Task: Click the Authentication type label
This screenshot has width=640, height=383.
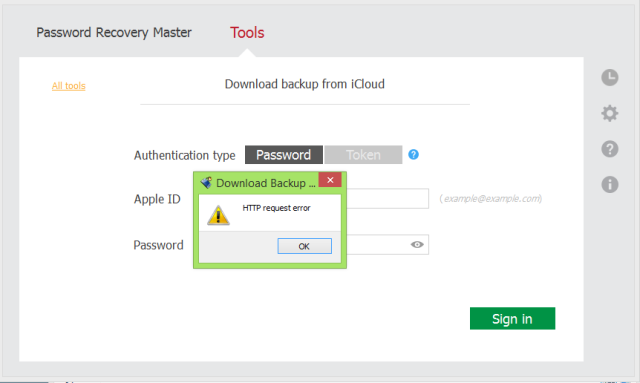Action: pos(184,156)
